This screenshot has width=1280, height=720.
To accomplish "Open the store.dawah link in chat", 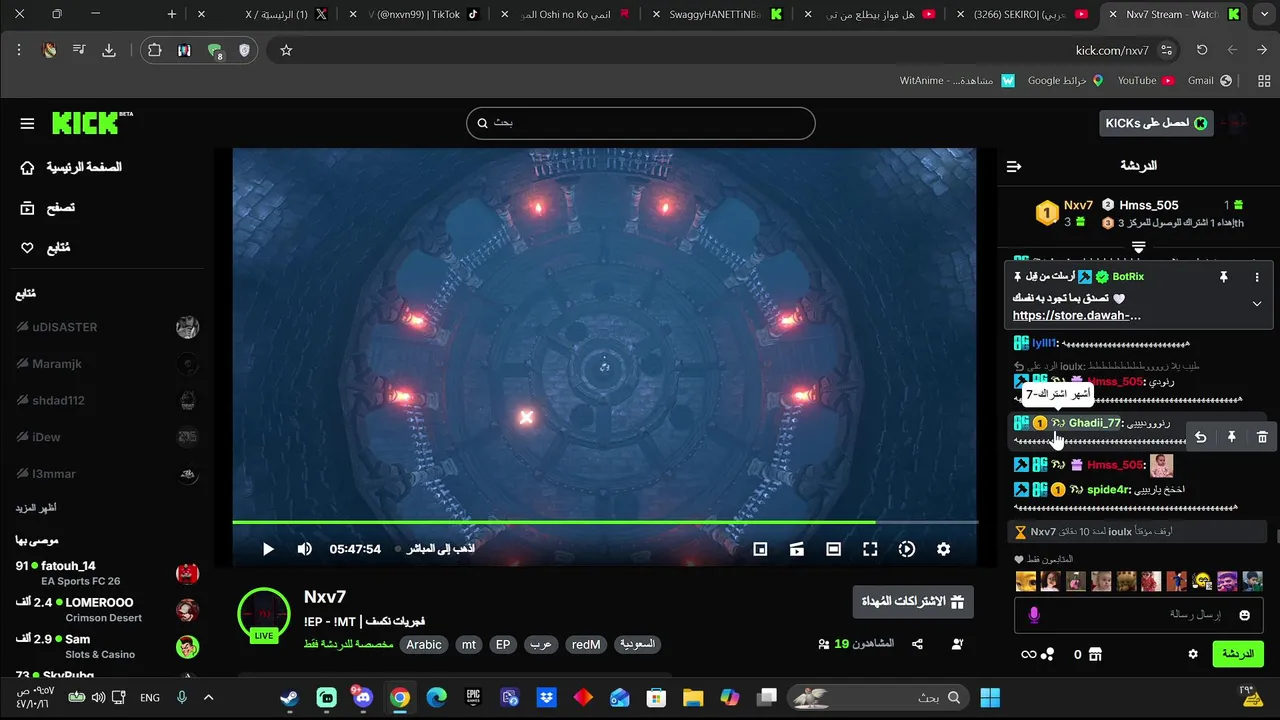I will click(x=1077, y=315).
